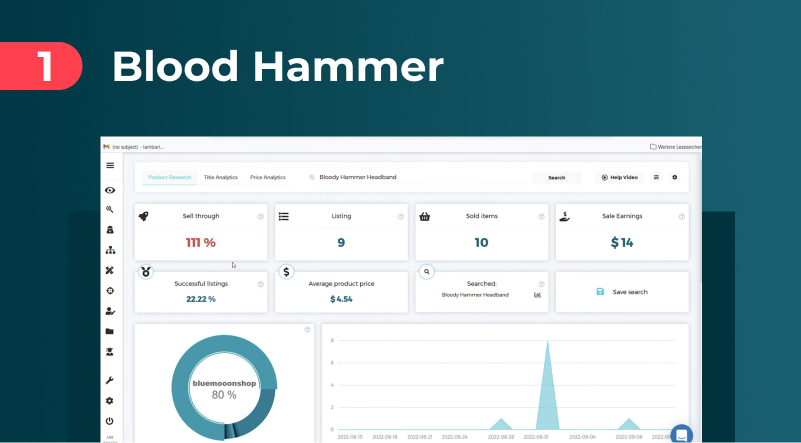Click the Successful listings help question mark
801x443 pixels.
click(x=261, y=284)
